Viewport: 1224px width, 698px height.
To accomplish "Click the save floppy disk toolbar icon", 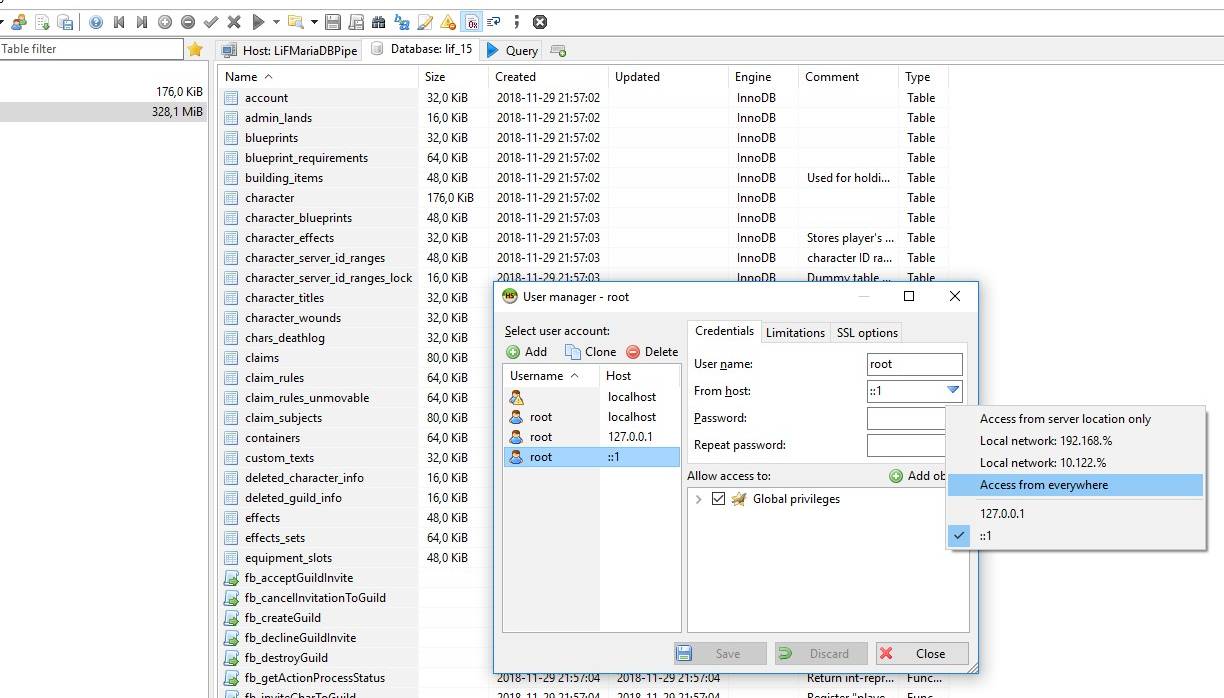I will [333, 21].
